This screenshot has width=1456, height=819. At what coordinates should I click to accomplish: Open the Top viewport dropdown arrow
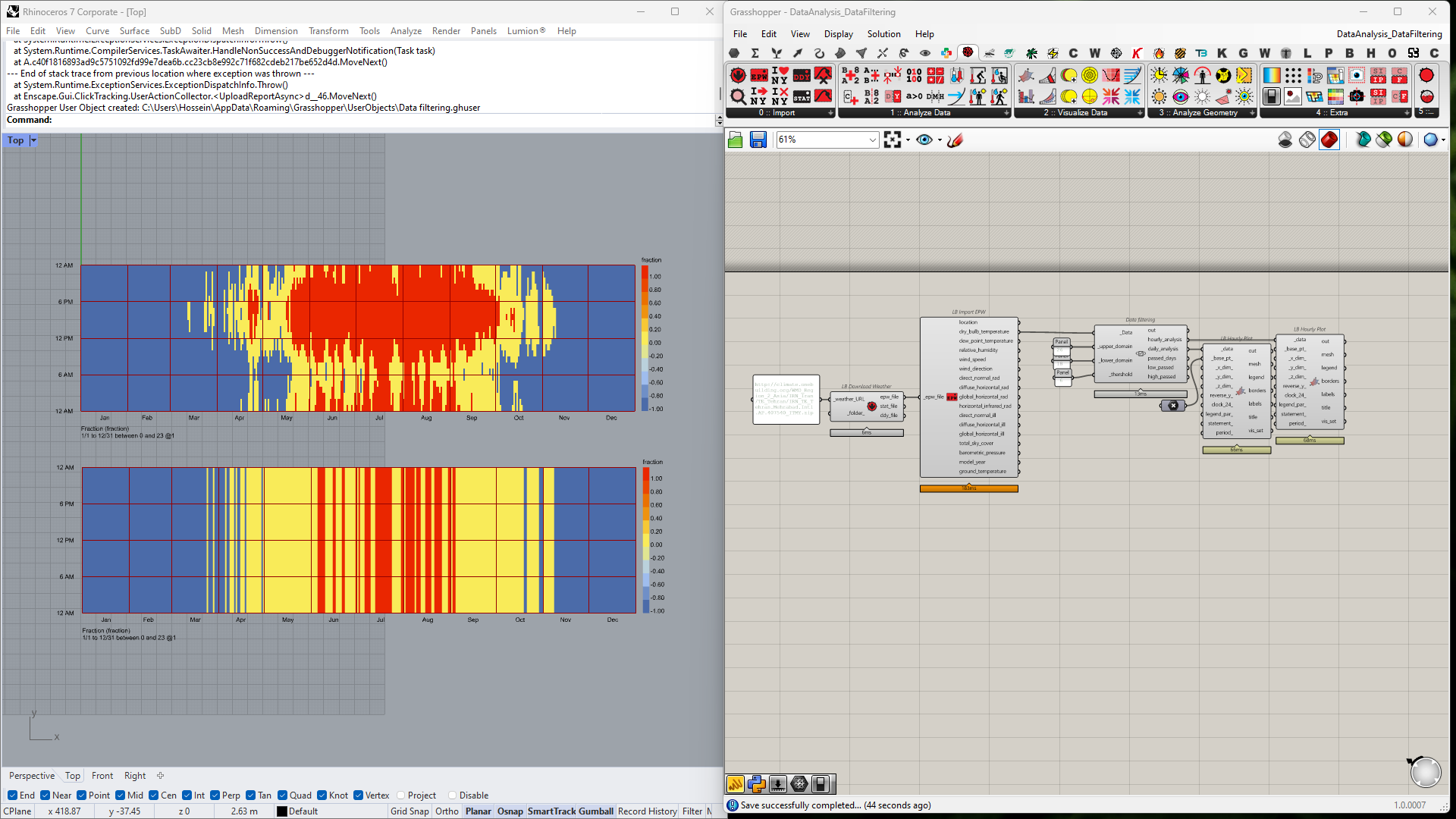(33, 140)
